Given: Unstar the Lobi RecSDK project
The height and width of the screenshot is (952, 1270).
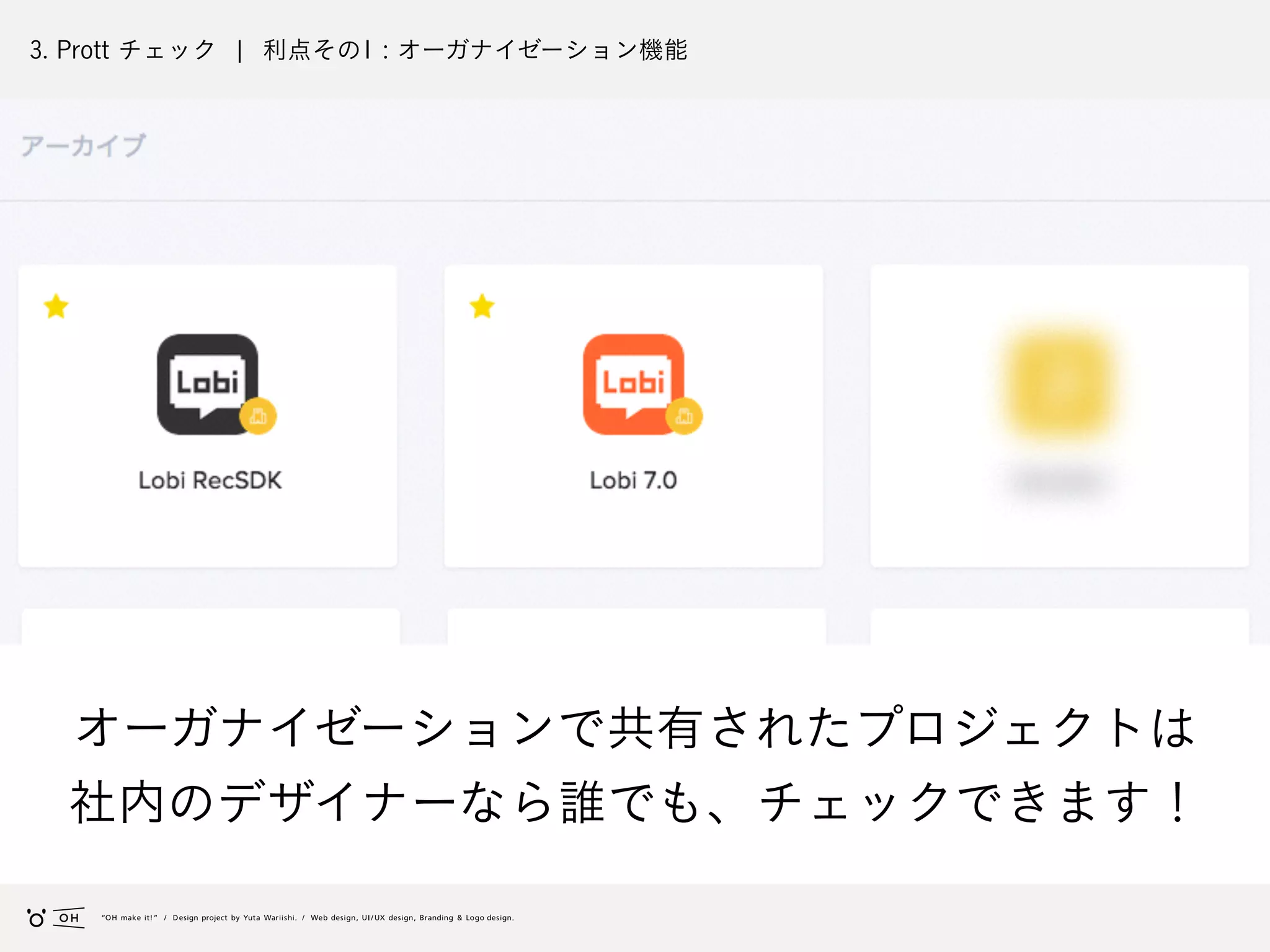Looking at the screenshot, I should [56, 306].
